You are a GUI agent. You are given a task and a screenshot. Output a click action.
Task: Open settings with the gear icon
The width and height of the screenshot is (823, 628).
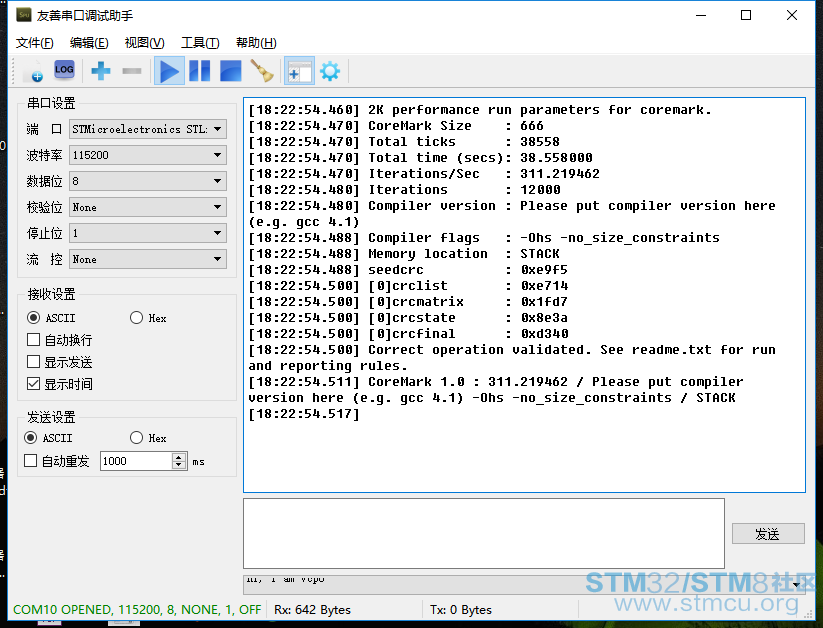click(x=330, y=71)
